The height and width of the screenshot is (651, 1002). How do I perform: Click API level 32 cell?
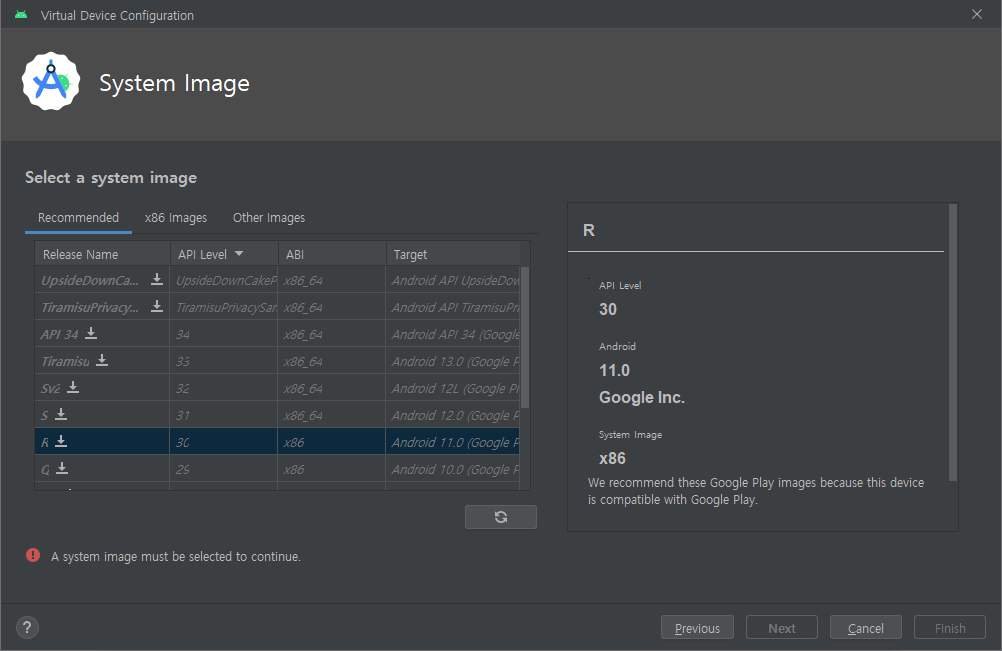point(224,388)
